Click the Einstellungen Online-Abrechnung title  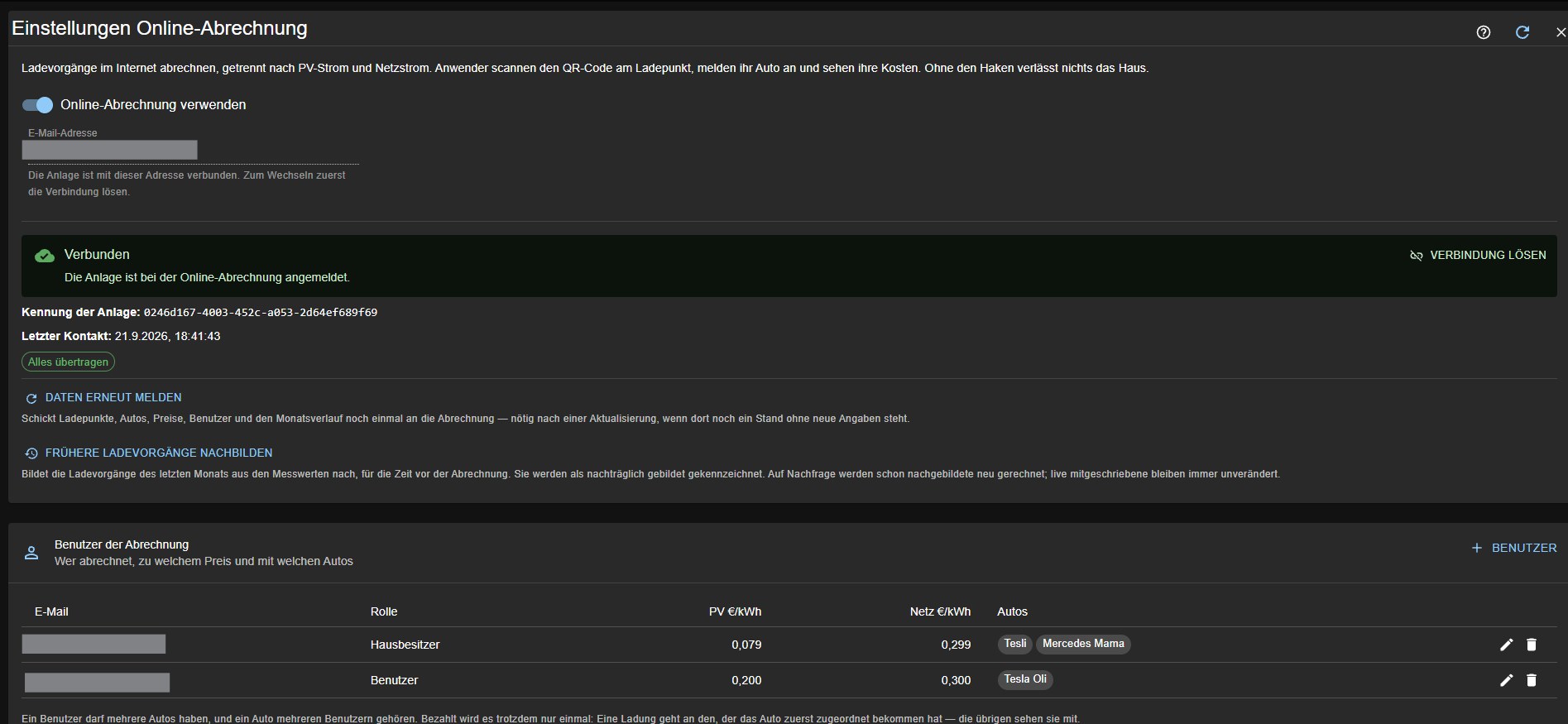pos(160,28)
